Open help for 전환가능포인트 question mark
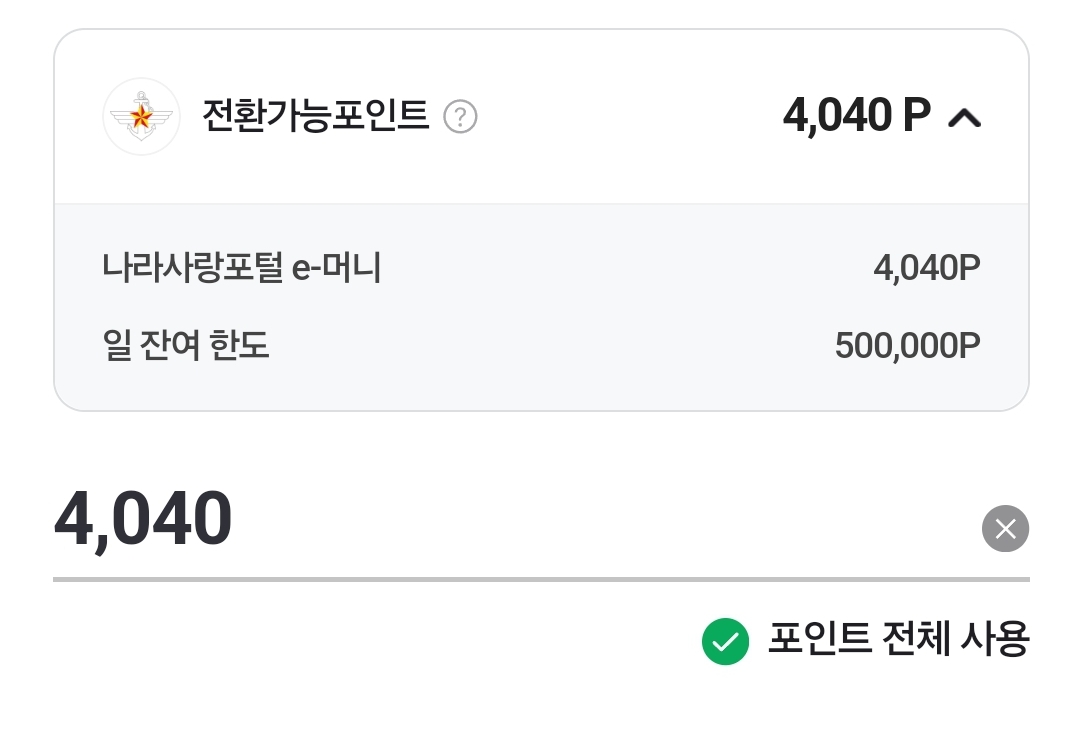 tap(460, 117)
